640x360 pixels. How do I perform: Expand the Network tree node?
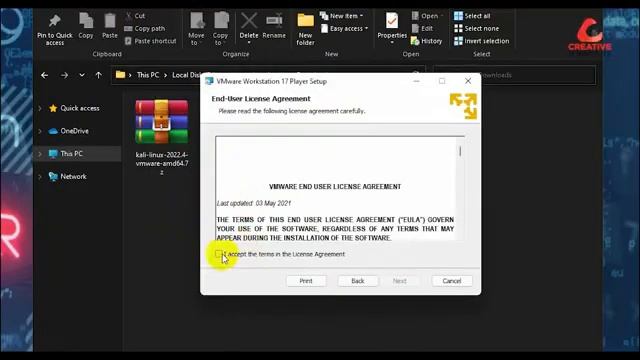(40, 176)
